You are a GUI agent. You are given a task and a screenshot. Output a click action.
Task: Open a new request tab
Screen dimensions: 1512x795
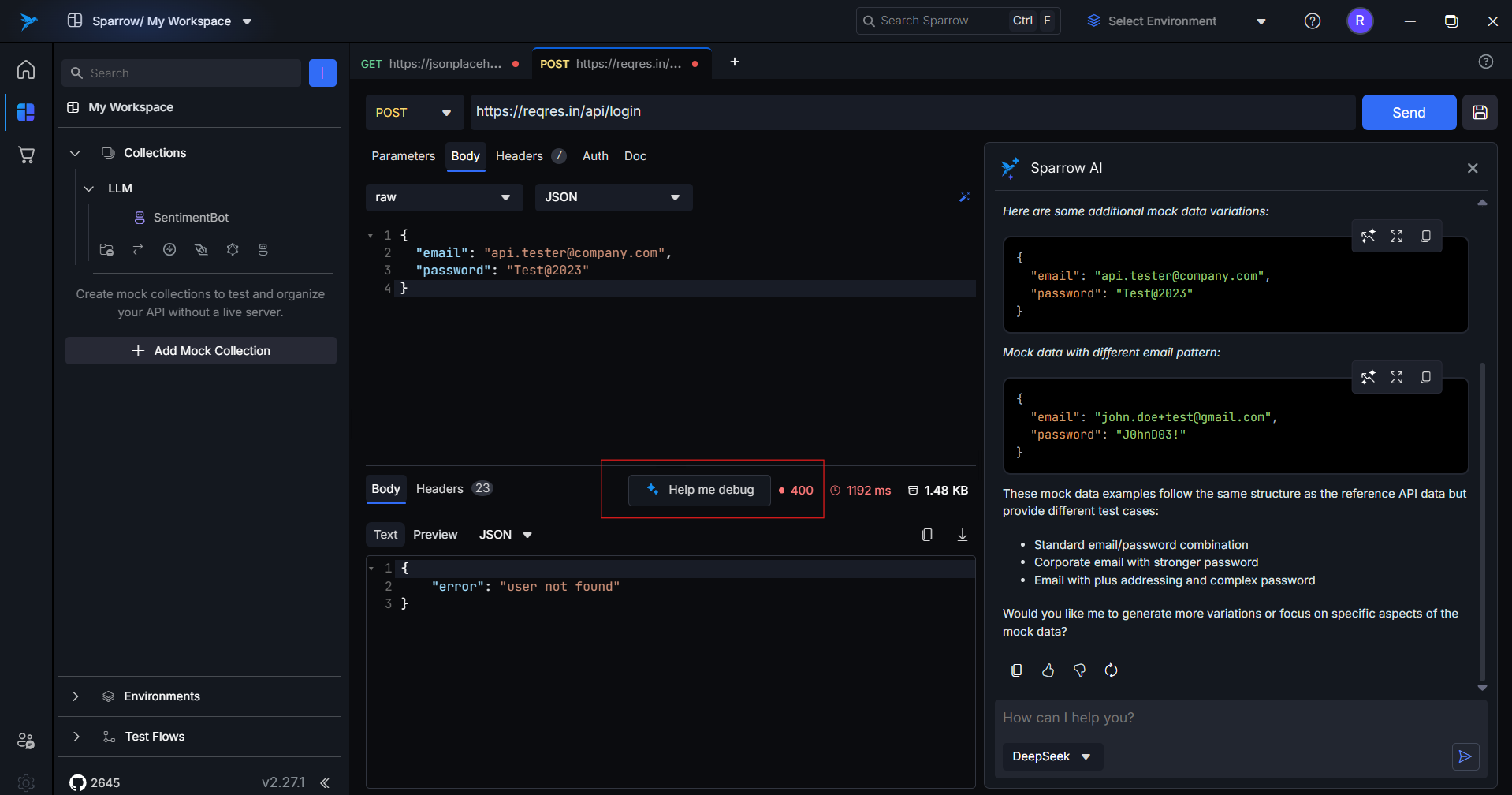[735, 62]
